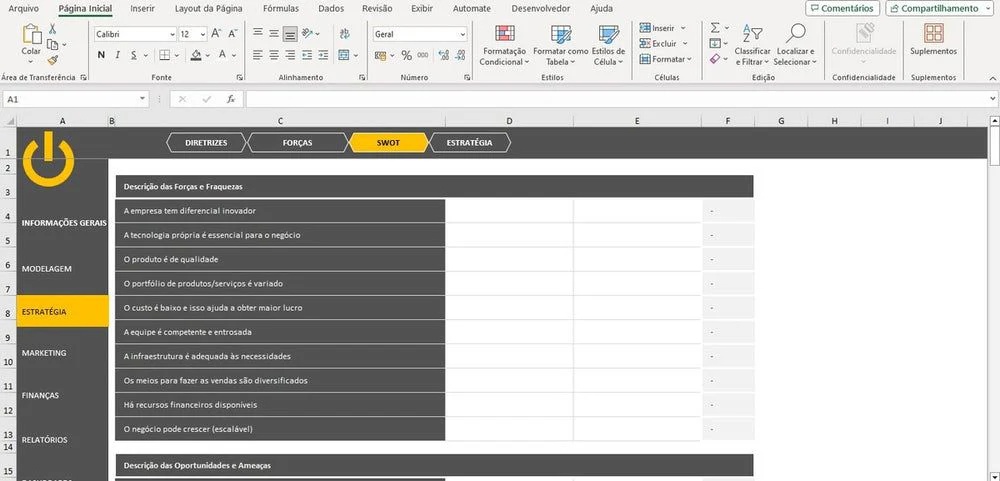
Task: Click the Merge and Center icon
Action: coord(344,55)
